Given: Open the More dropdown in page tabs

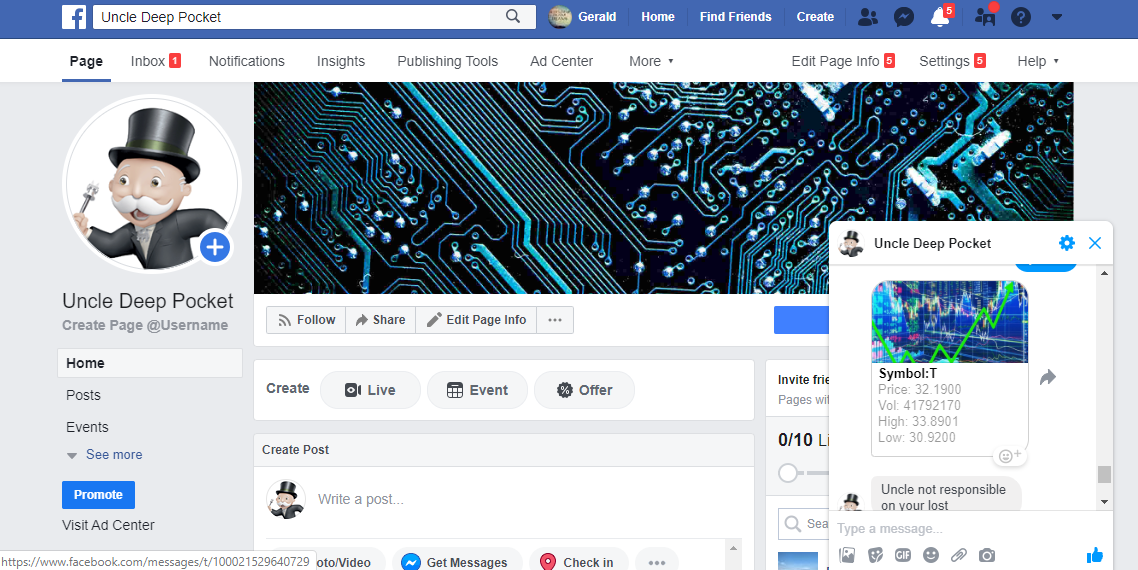Looking at the screenshot, I should pos(651,61).
